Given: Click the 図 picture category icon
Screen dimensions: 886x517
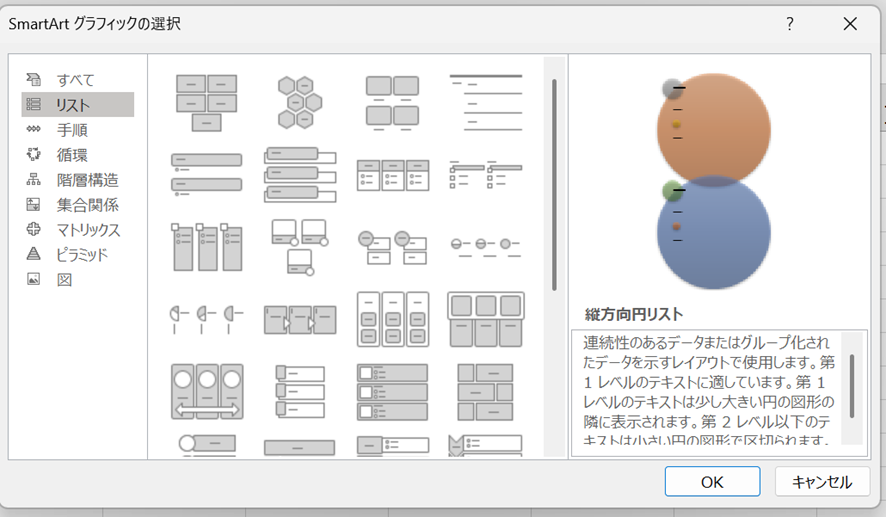Looking at the screenshot, I should [x=34, y=280].
